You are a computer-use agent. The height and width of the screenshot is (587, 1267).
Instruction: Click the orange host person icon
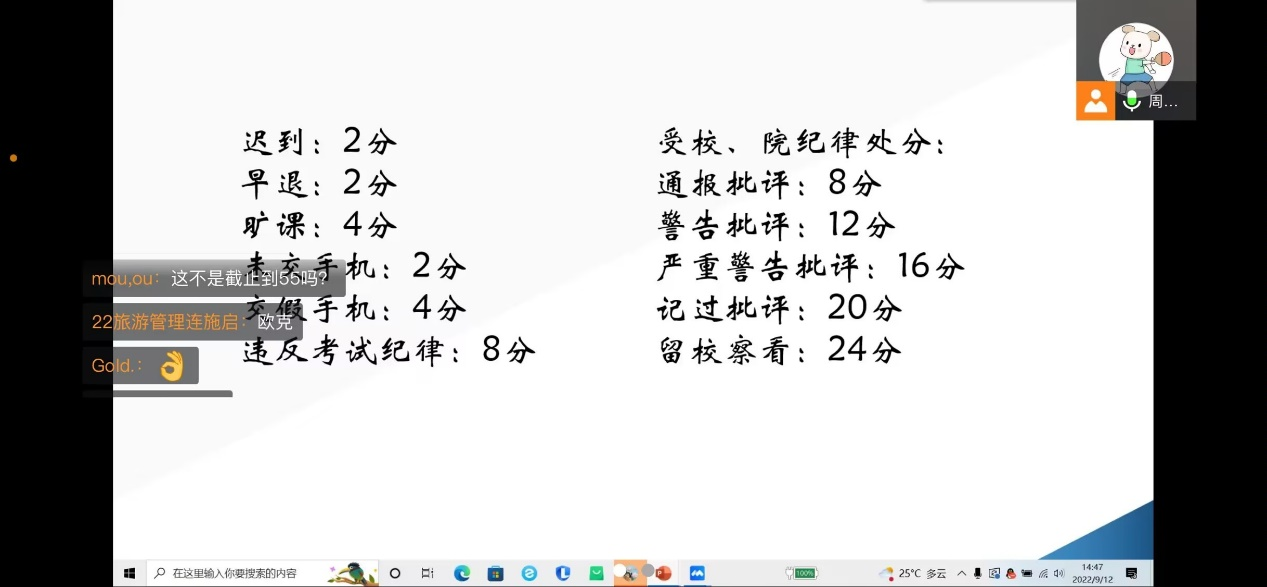pyautogui.click(x=1095, y=101)
